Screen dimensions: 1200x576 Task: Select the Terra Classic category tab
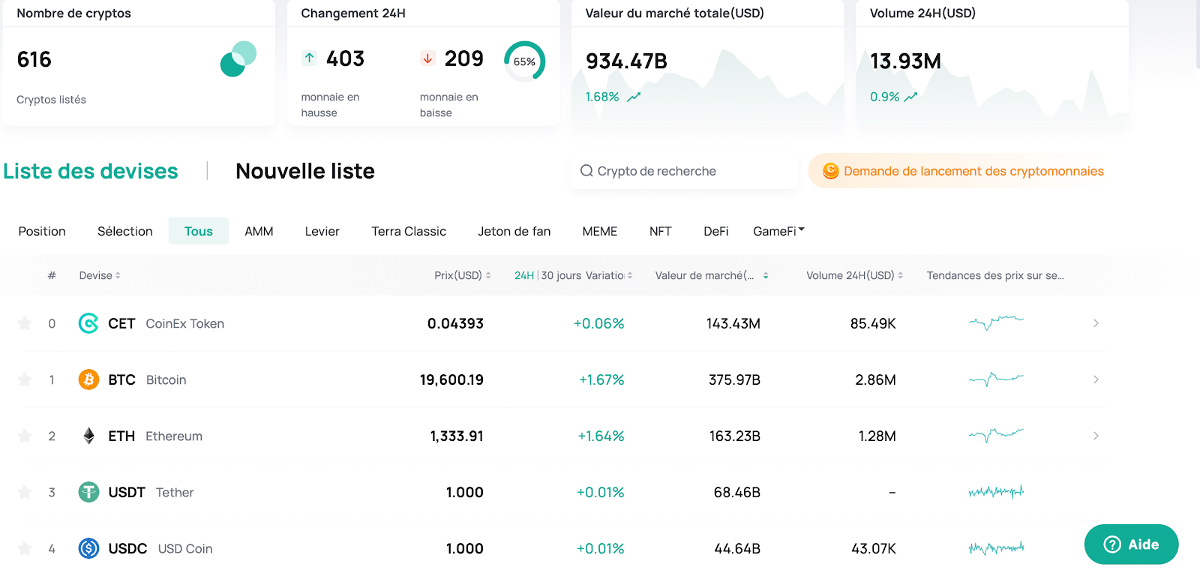[x=409, y=231]
